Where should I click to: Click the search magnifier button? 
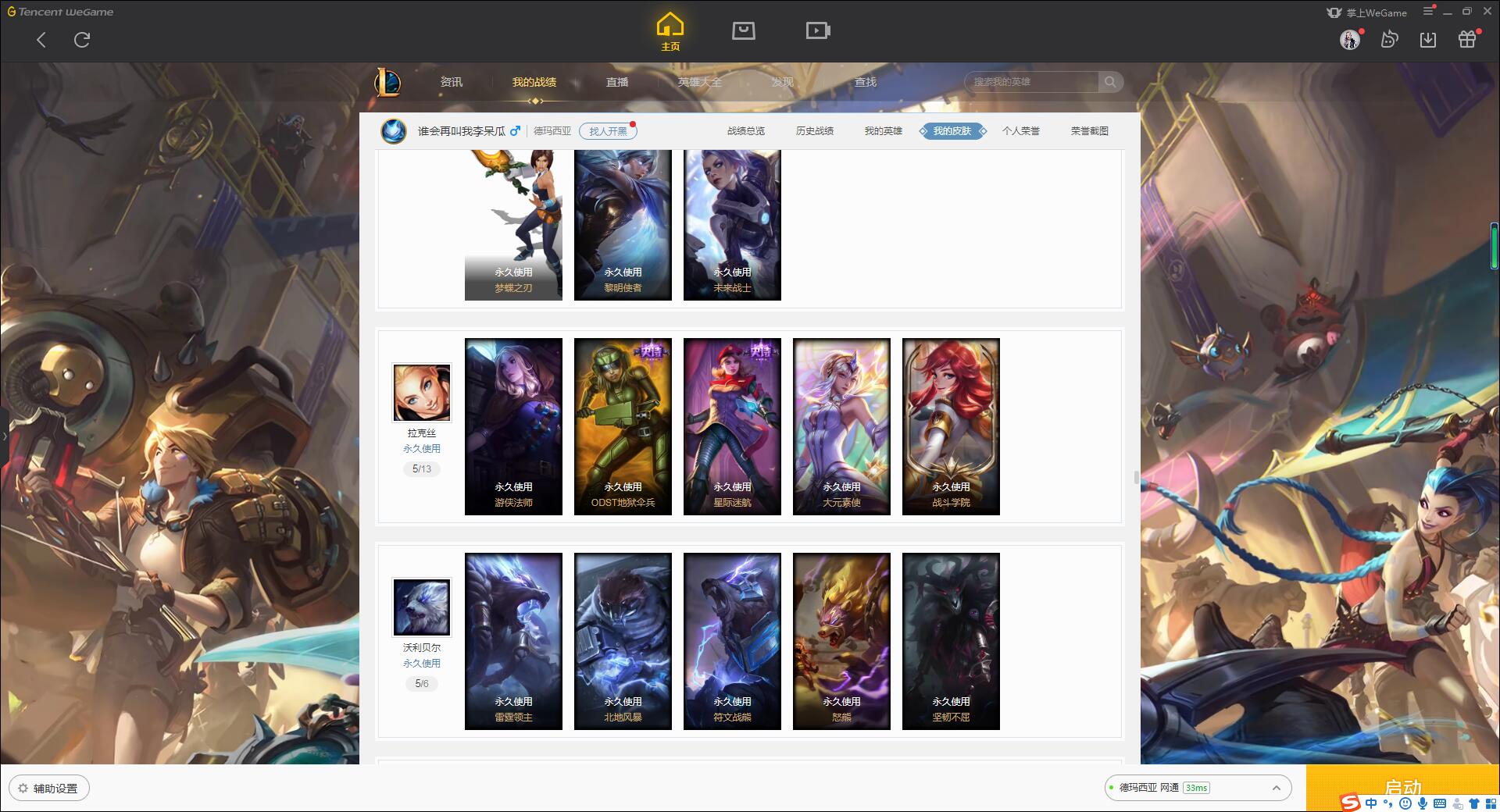click(x=1110, y=82)
